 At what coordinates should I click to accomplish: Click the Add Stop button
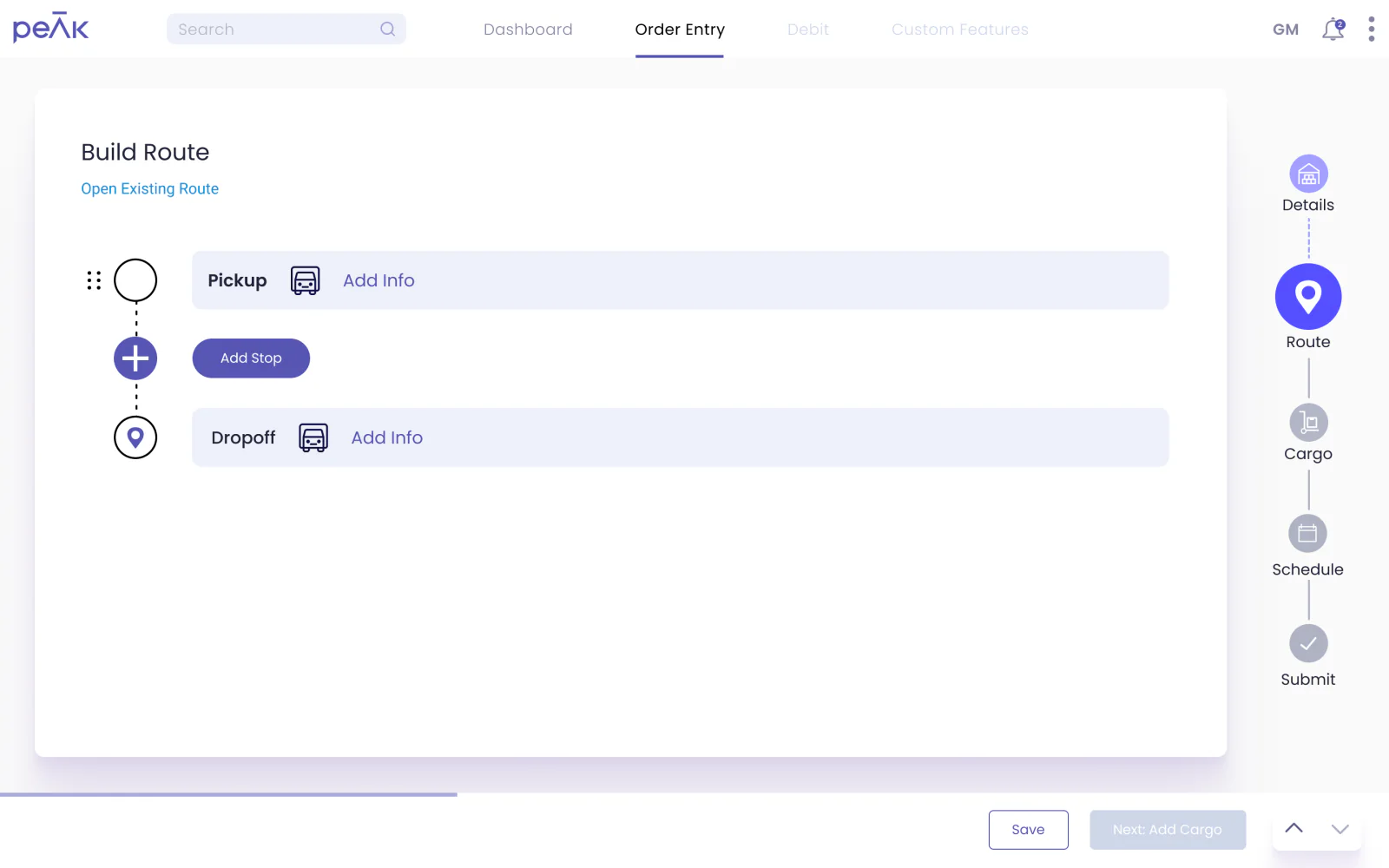pos(251,358)
